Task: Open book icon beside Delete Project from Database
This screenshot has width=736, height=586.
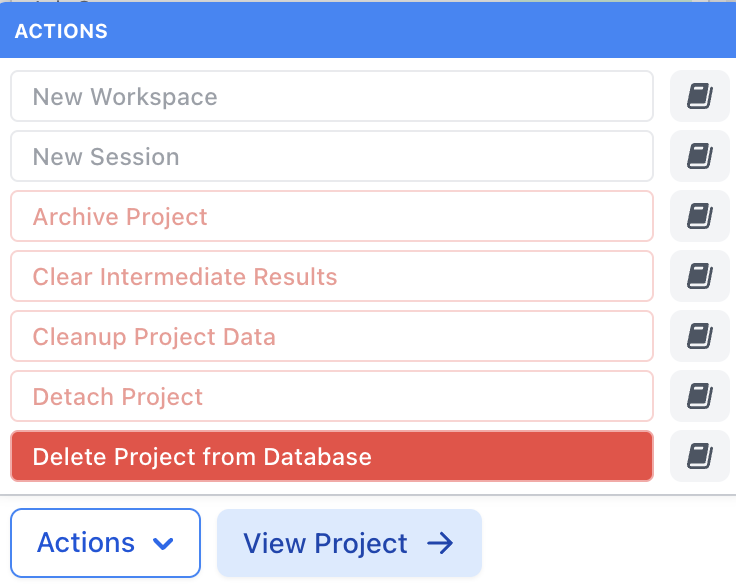Action: 699,457
